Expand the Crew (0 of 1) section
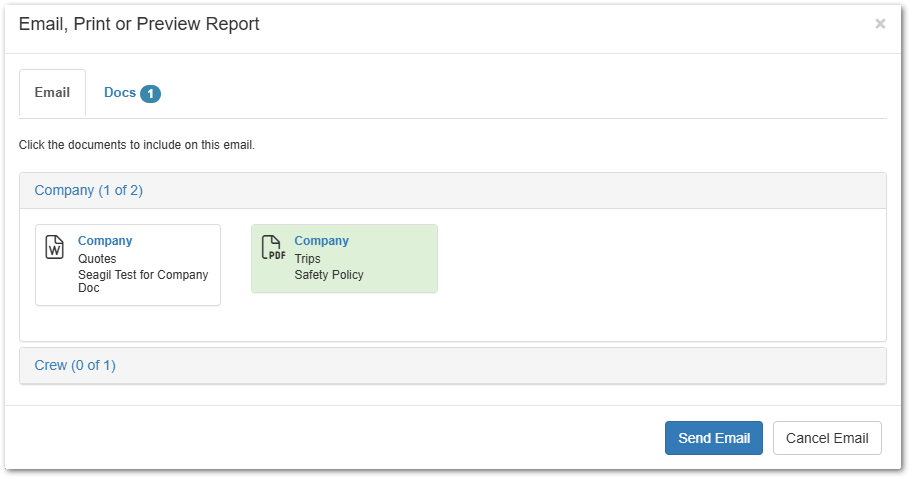Image resolution: width=910 pixels, height=478 pixels. coord(75,365)
